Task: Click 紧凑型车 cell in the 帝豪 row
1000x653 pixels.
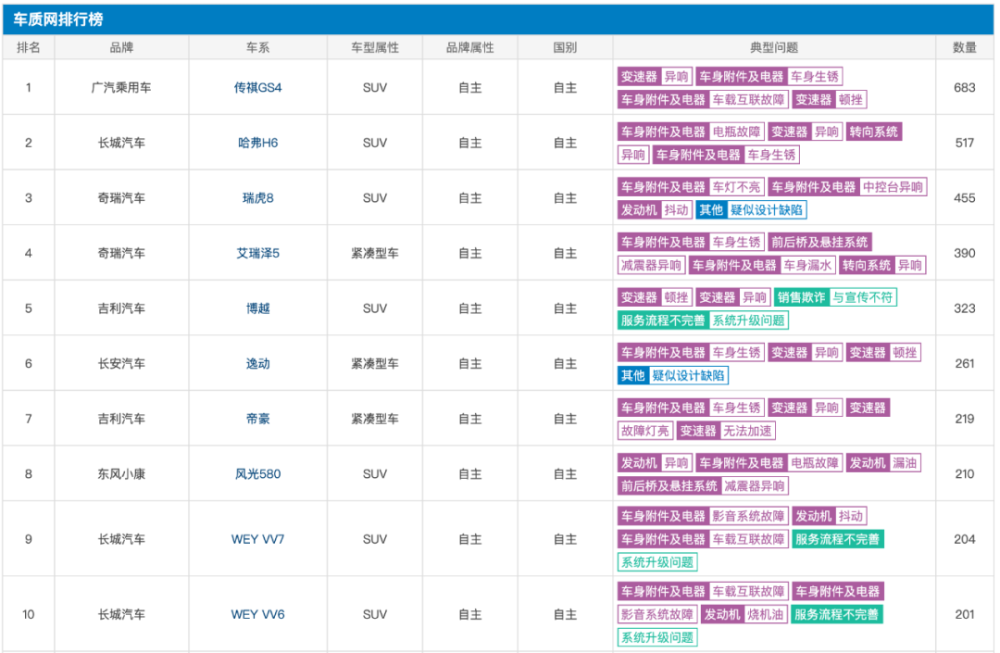Action: (374, 418)
